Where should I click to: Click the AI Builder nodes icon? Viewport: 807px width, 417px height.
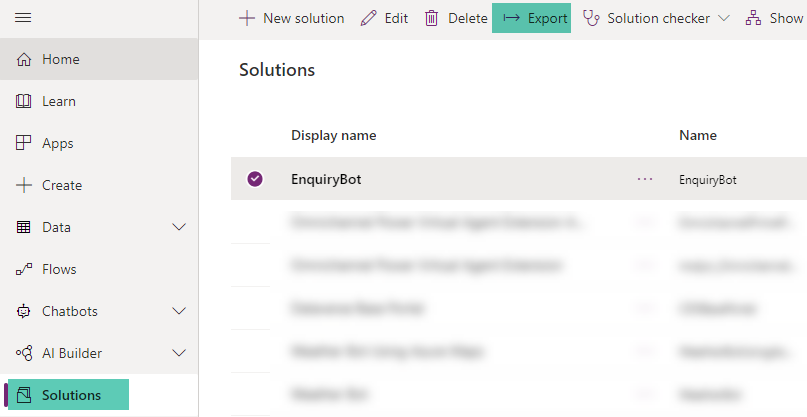24,353
